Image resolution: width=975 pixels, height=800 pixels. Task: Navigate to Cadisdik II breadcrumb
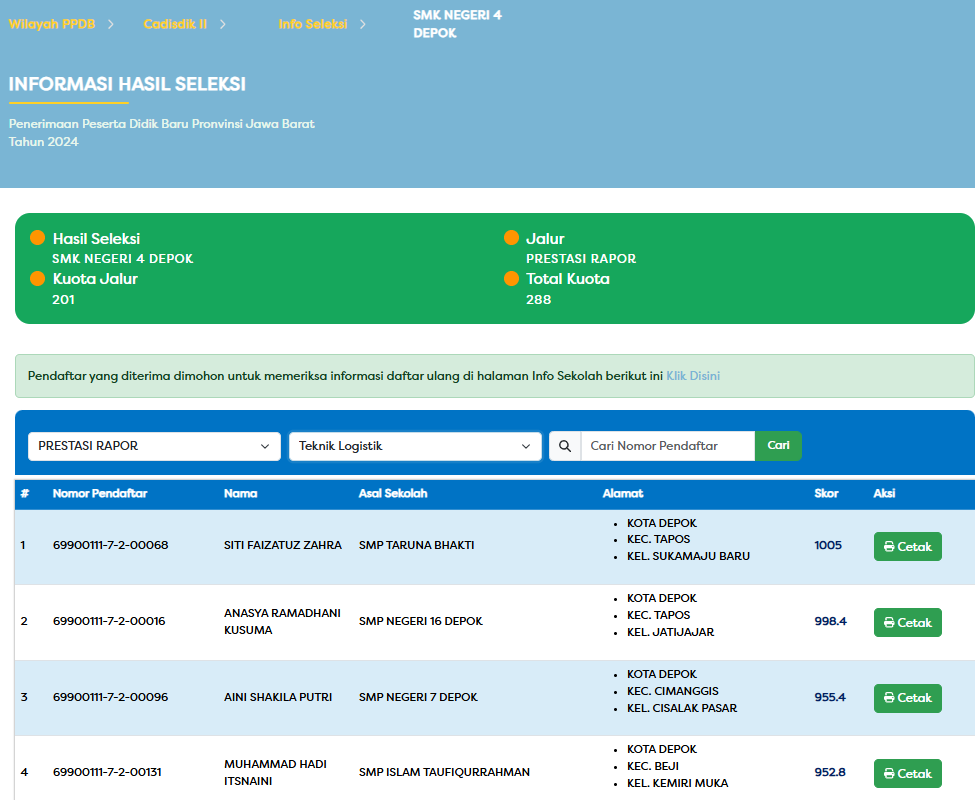point(175,24)
